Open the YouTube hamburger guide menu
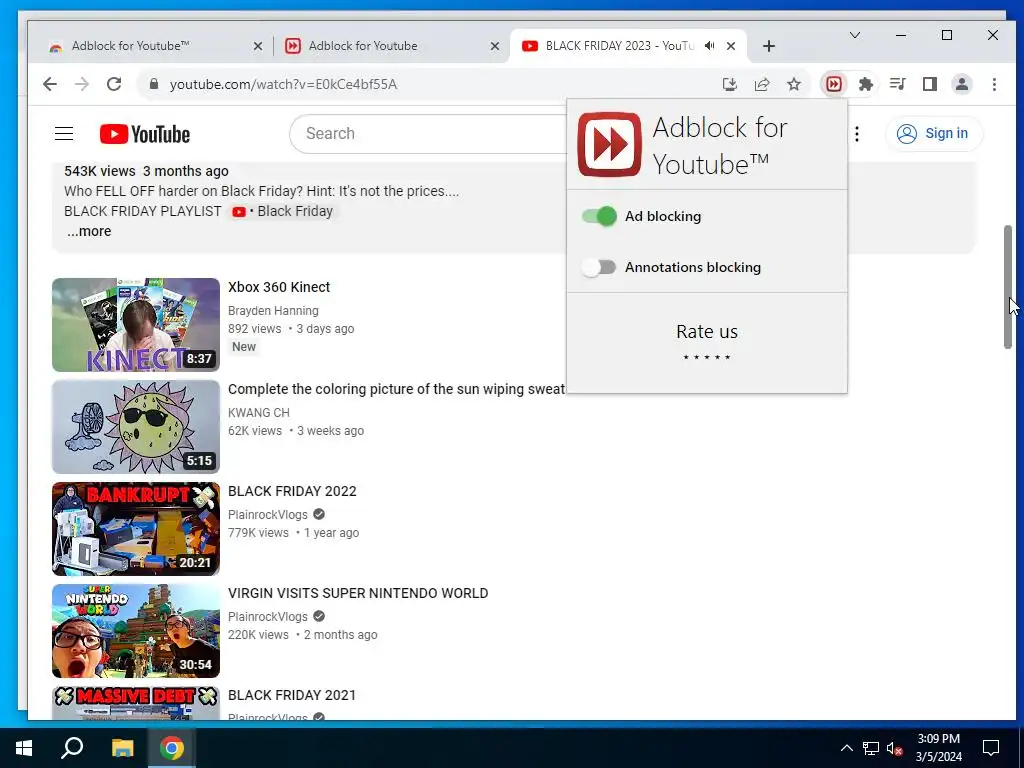The height and width of the screenshot is (768, 1024). point(64,134)
